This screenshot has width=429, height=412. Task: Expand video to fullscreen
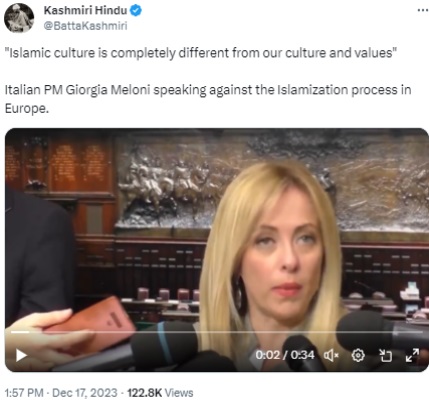[x=412, y=355]
